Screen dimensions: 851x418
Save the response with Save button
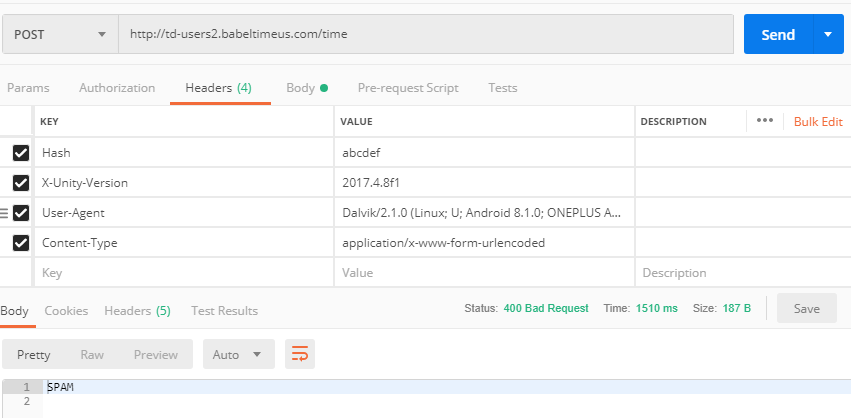[x=806, y=308]
